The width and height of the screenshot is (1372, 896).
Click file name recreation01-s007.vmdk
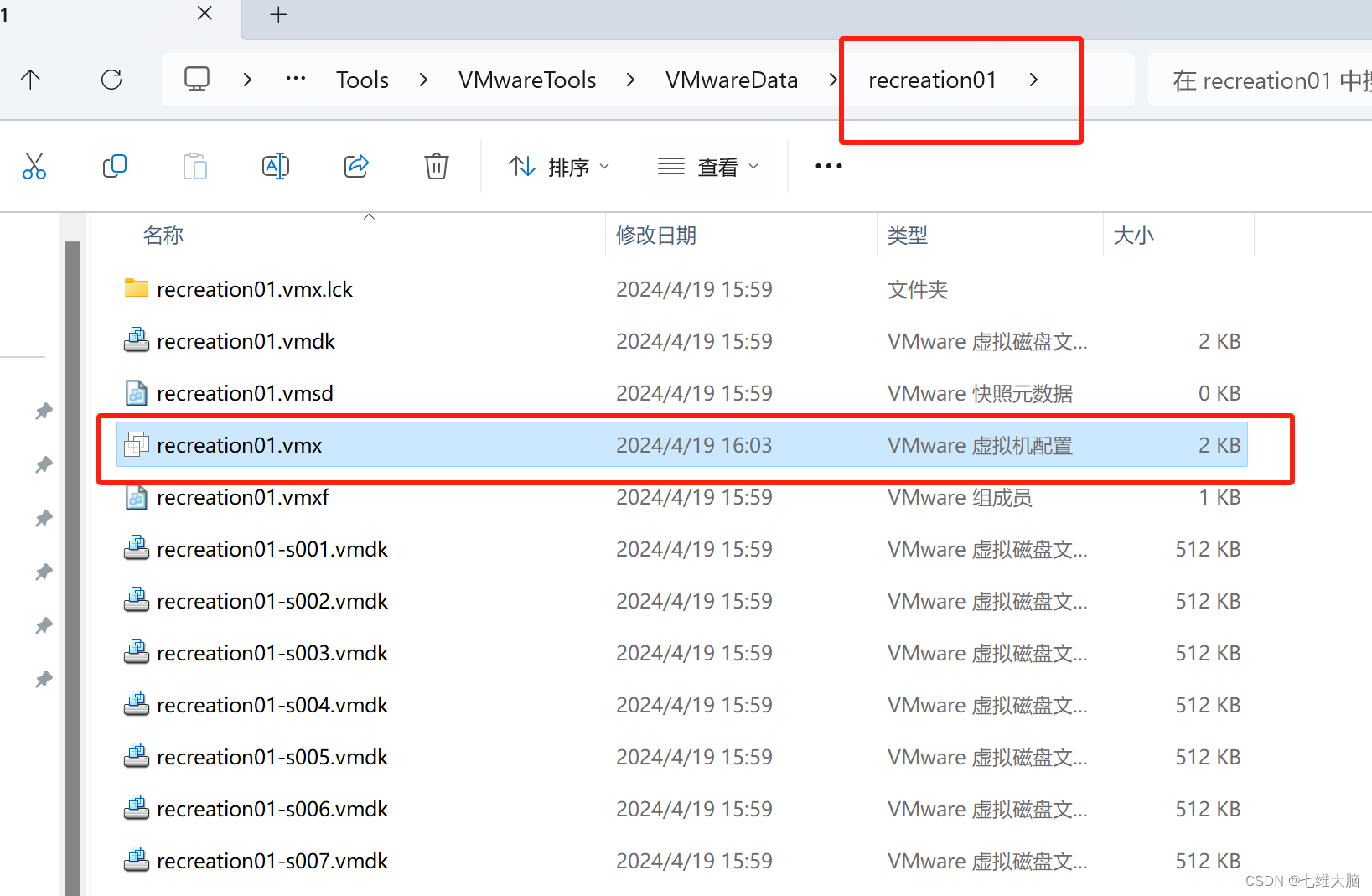point(272,861)
